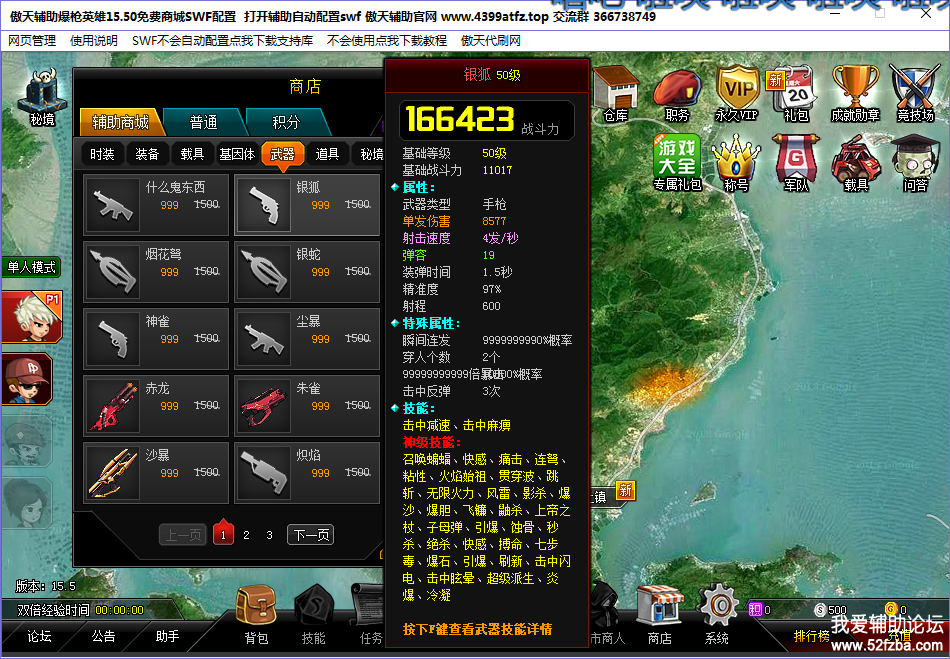Open the 论坛 forum link
Viewport: 950px width, 659px height.
coord(39,636)
